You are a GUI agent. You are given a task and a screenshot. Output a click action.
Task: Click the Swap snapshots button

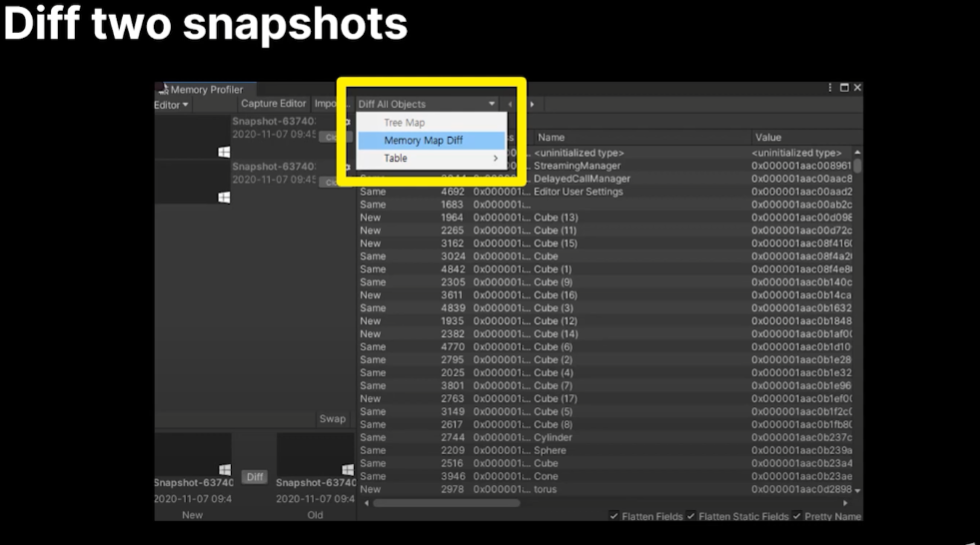[332, 419]
